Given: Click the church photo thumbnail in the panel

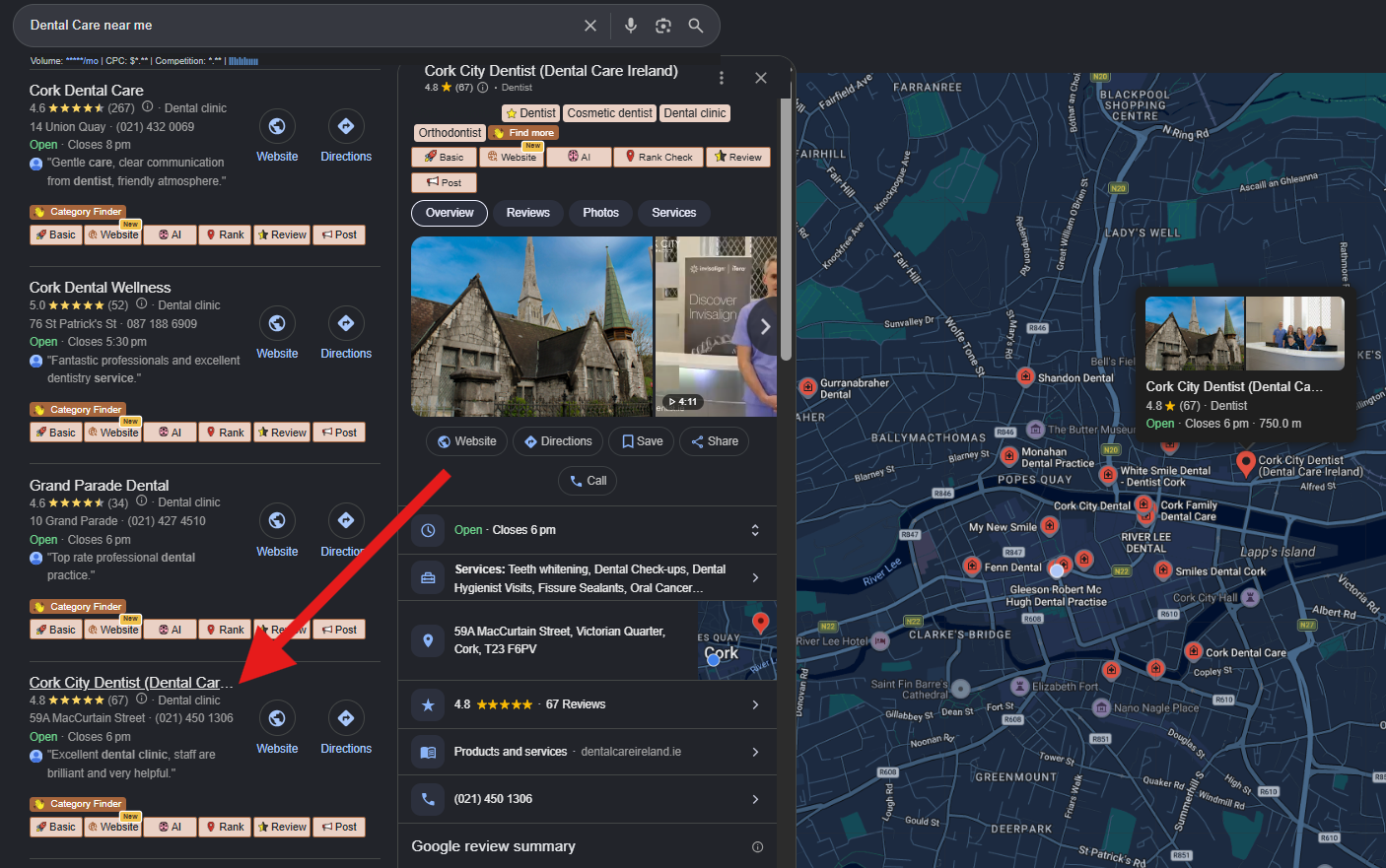Looking at the screenshot, I should click(x=531, y=326).
